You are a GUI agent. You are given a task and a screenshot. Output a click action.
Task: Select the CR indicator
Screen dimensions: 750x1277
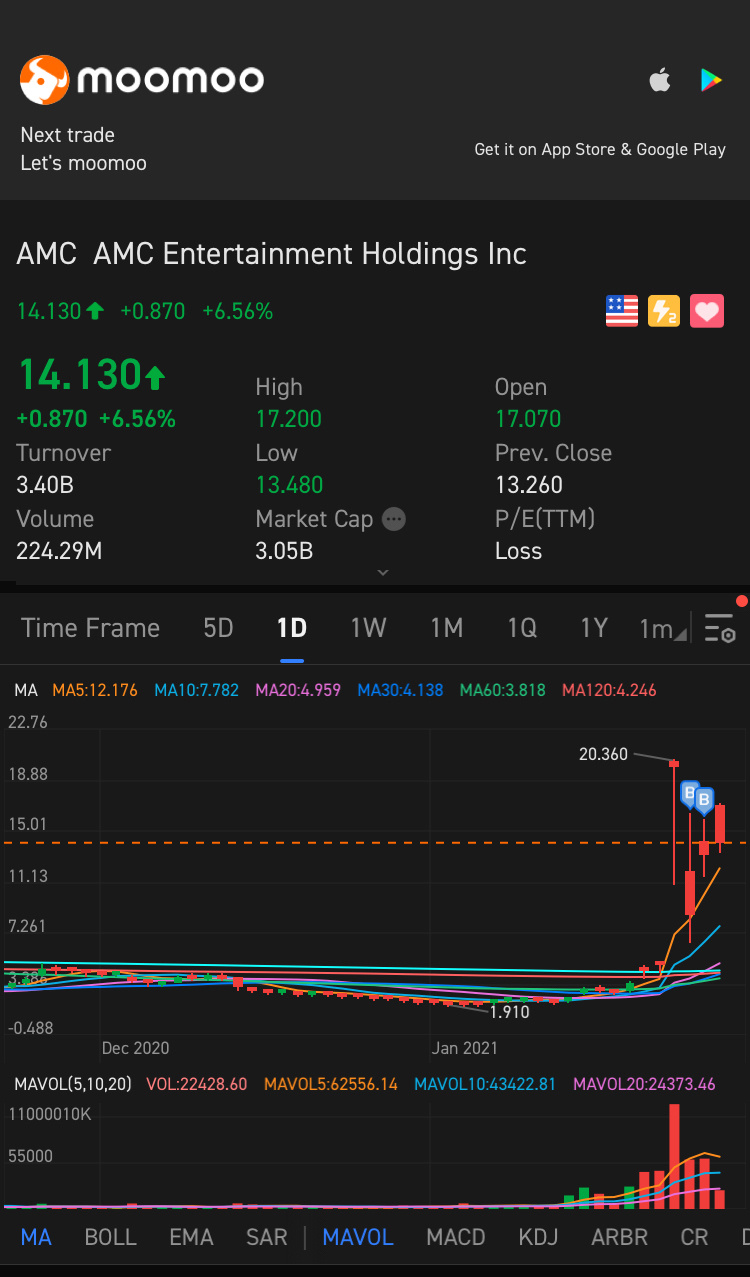[694, 1237]
